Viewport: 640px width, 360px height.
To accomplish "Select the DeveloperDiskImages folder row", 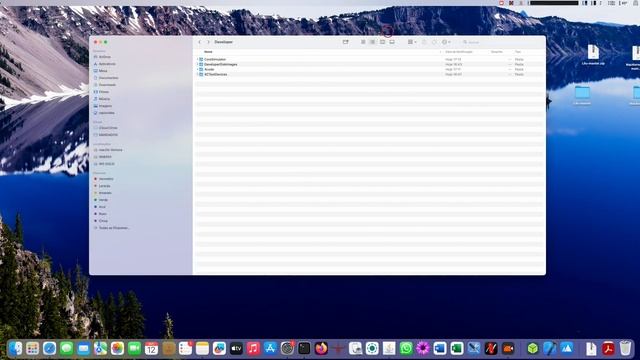I will point(369,64).
